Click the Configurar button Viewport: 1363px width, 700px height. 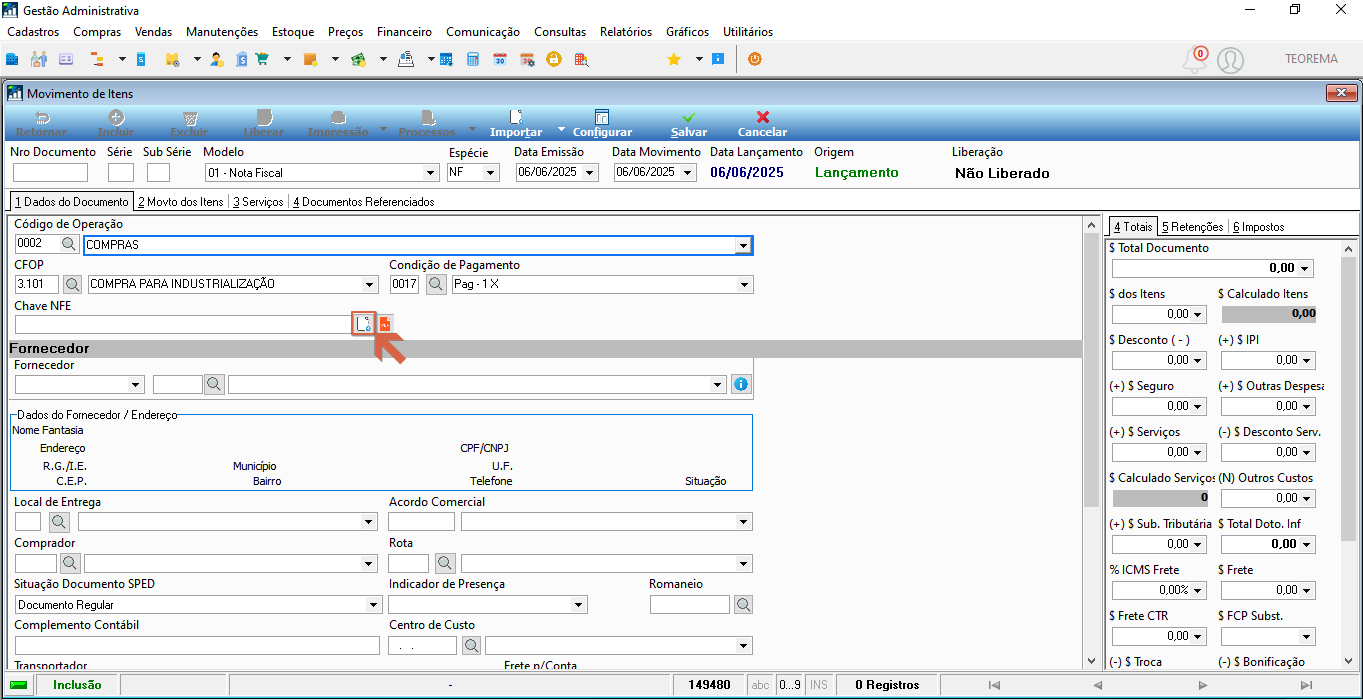(x=602, y=124)
